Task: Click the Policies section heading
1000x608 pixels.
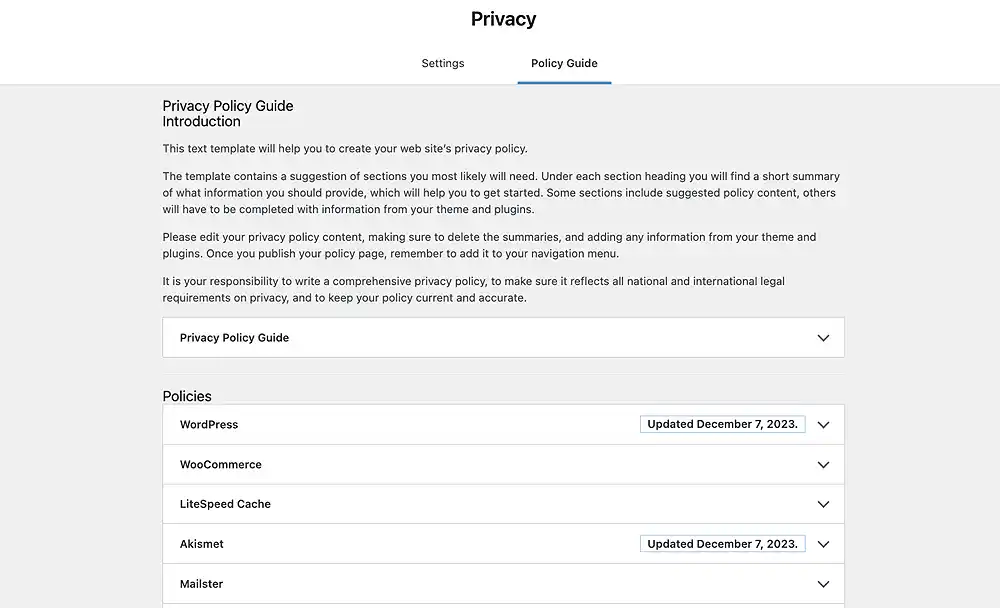Action: click(187, 396)
